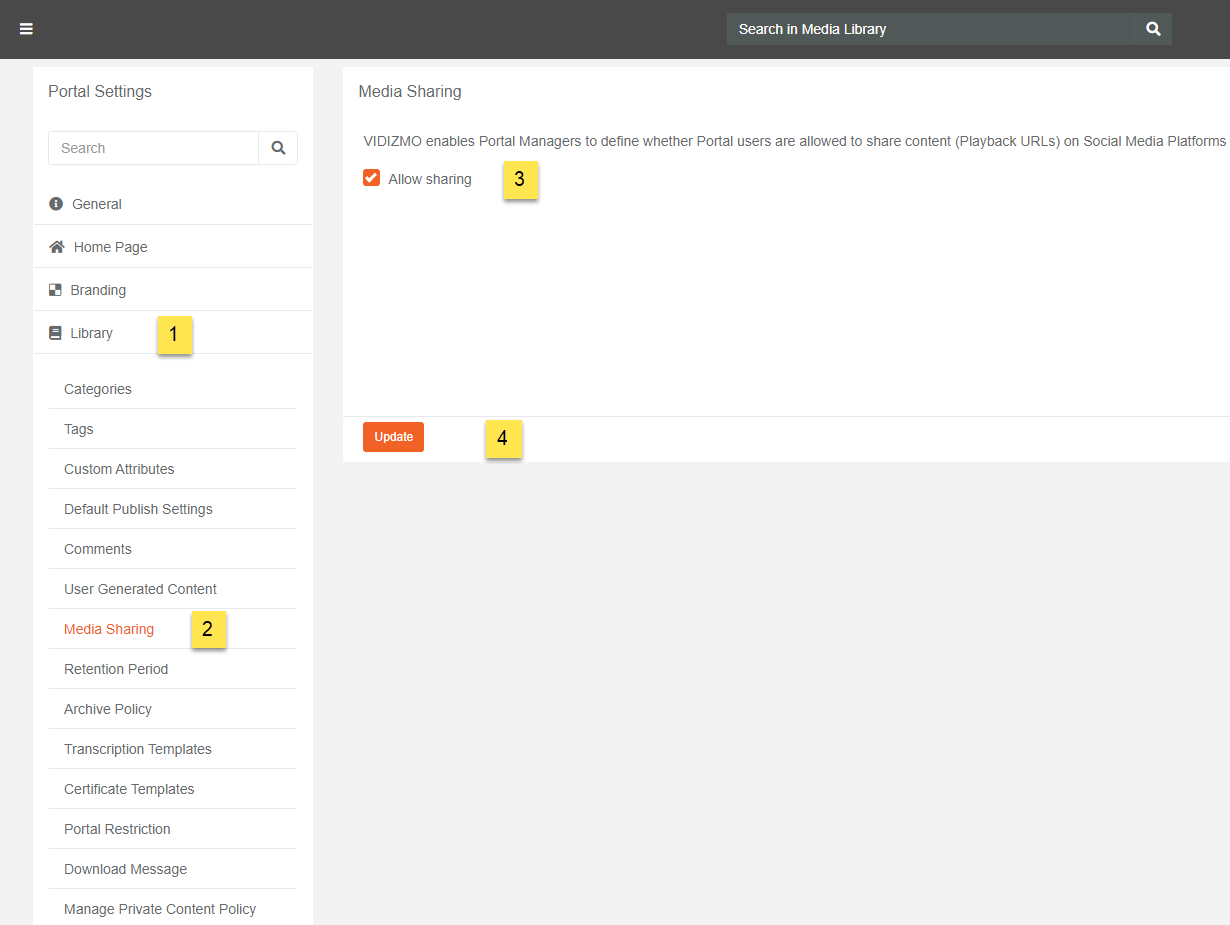
Task: Click the top search magnifier icon
Action: tap(1153, 29)
